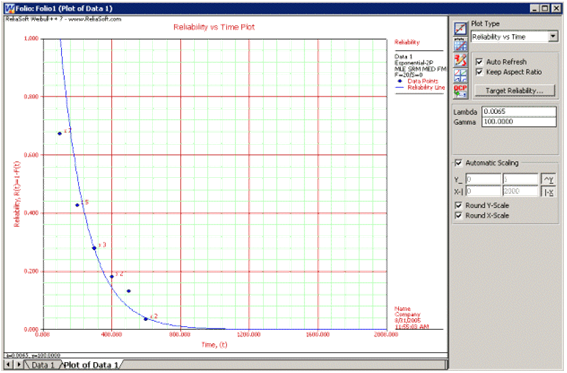Image resolution: width=567 pixels, height=373 pixels.
Task: Click the X-axis maximum field showing 2000
Action: tap(521, 191)
